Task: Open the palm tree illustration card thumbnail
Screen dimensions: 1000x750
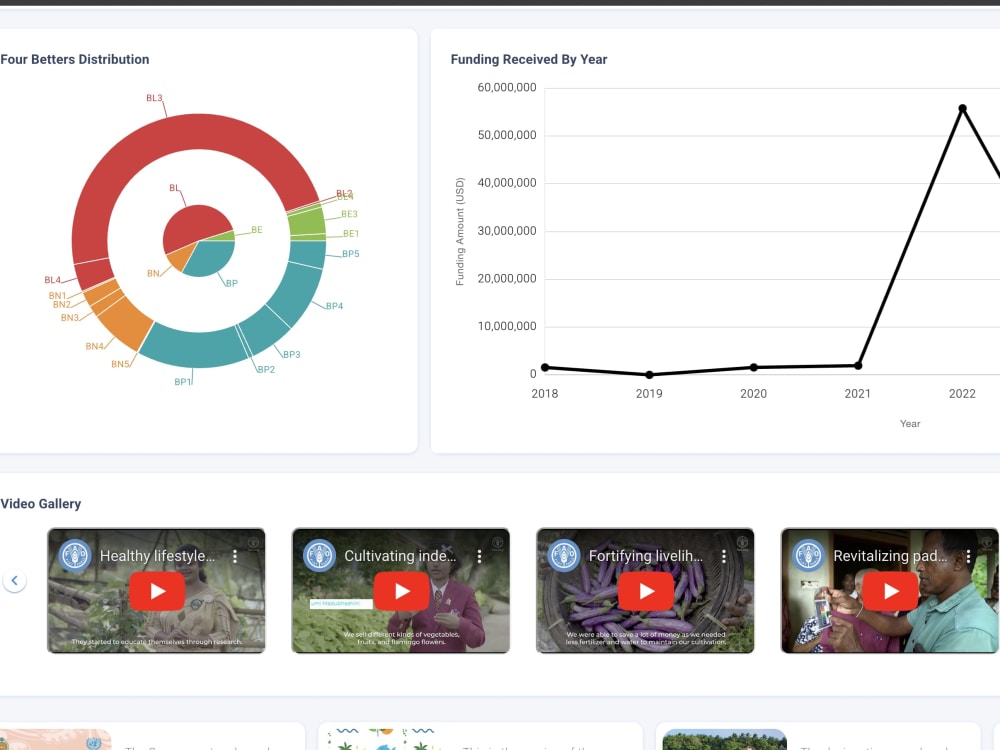Action: [383, 739]
